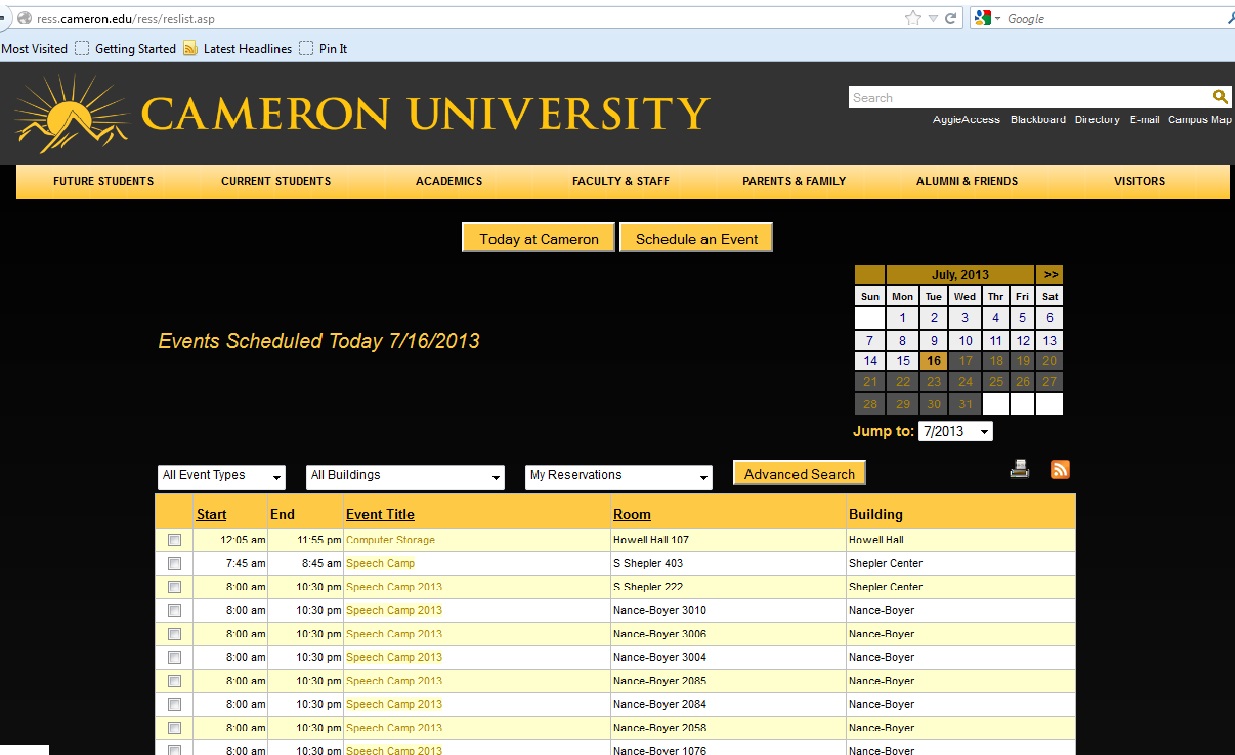Open the Getting Started bookmark
This screenshot has height=755, width=1235.
[125, 48]
